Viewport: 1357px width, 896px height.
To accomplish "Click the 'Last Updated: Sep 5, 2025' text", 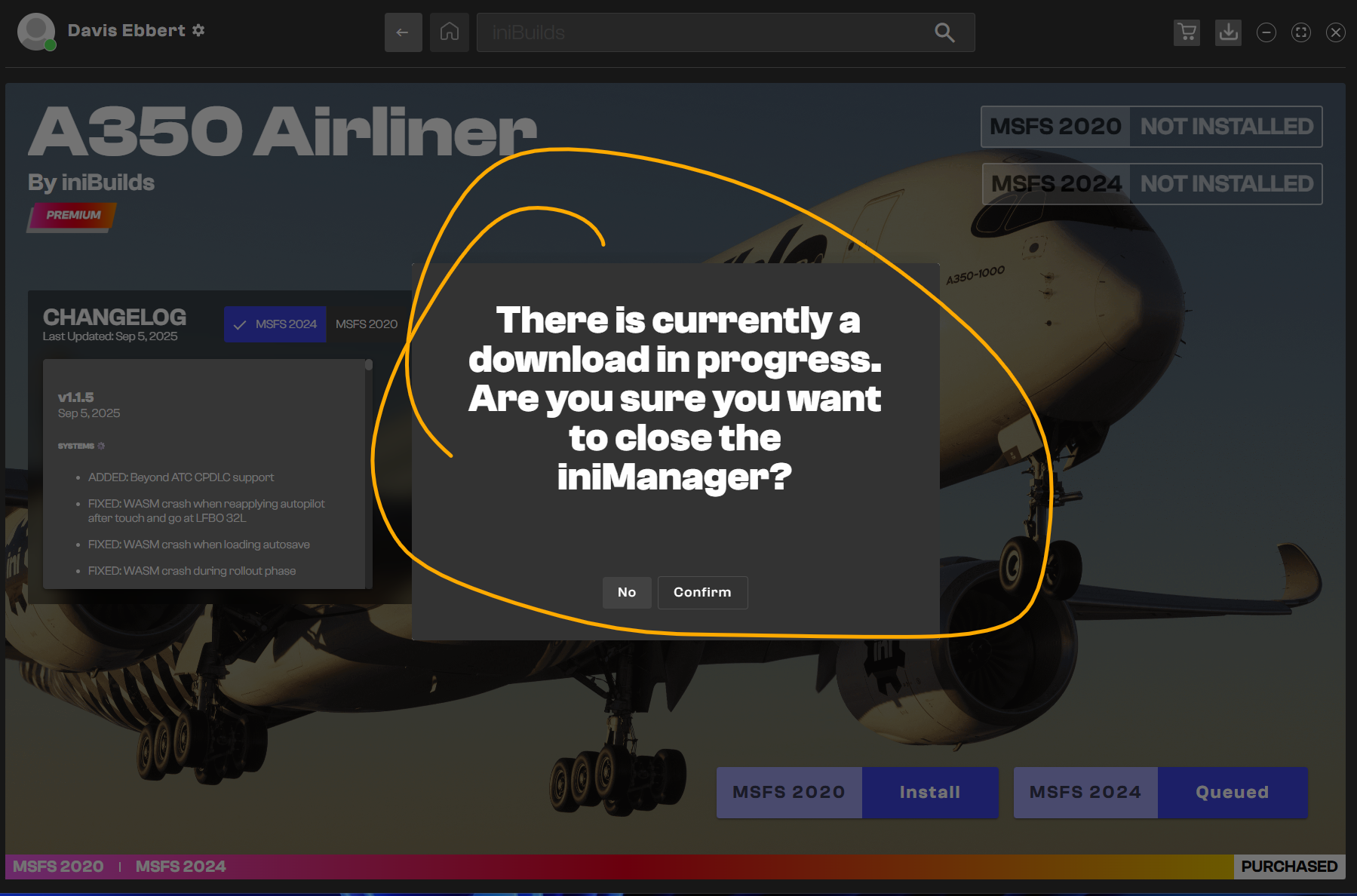I will coord(110,336).
